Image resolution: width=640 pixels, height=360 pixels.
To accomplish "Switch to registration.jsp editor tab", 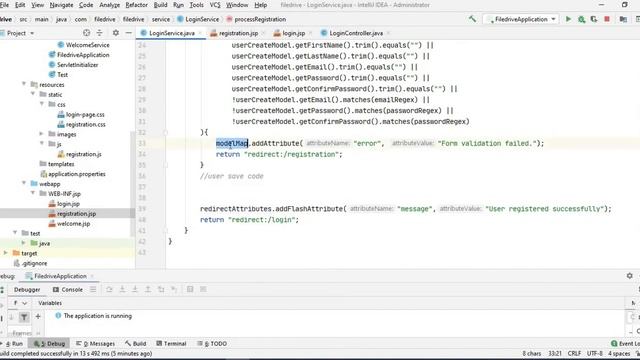I will point(238,33).
